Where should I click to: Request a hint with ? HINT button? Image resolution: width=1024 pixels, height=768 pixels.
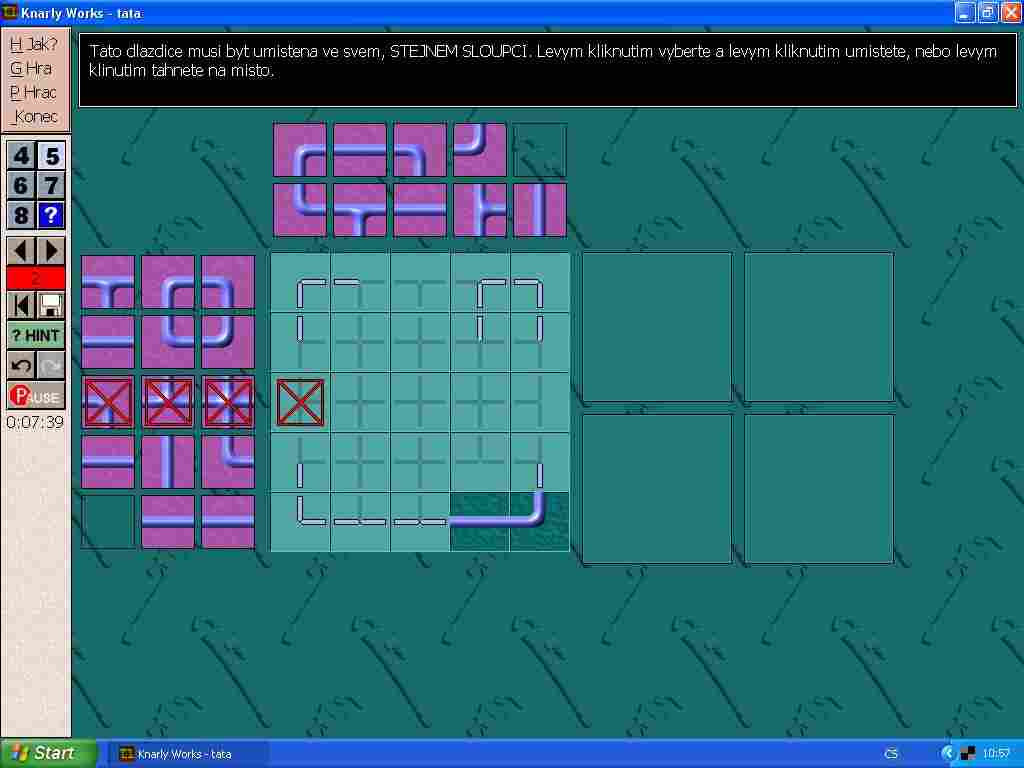tap(36, 335)
